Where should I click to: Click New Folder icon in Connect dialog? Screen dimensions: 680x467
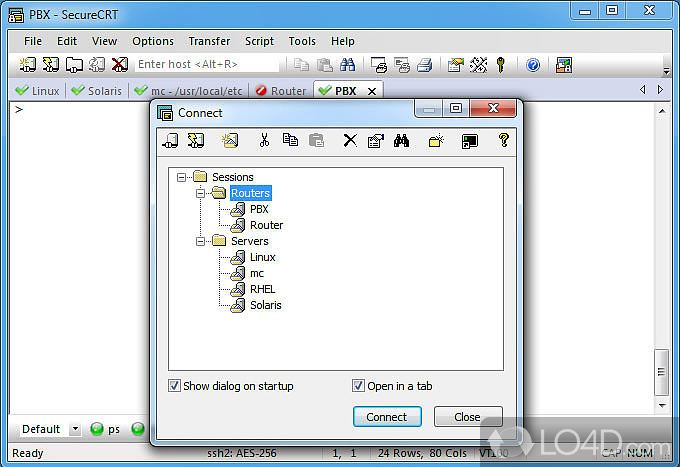coord(436,140)
